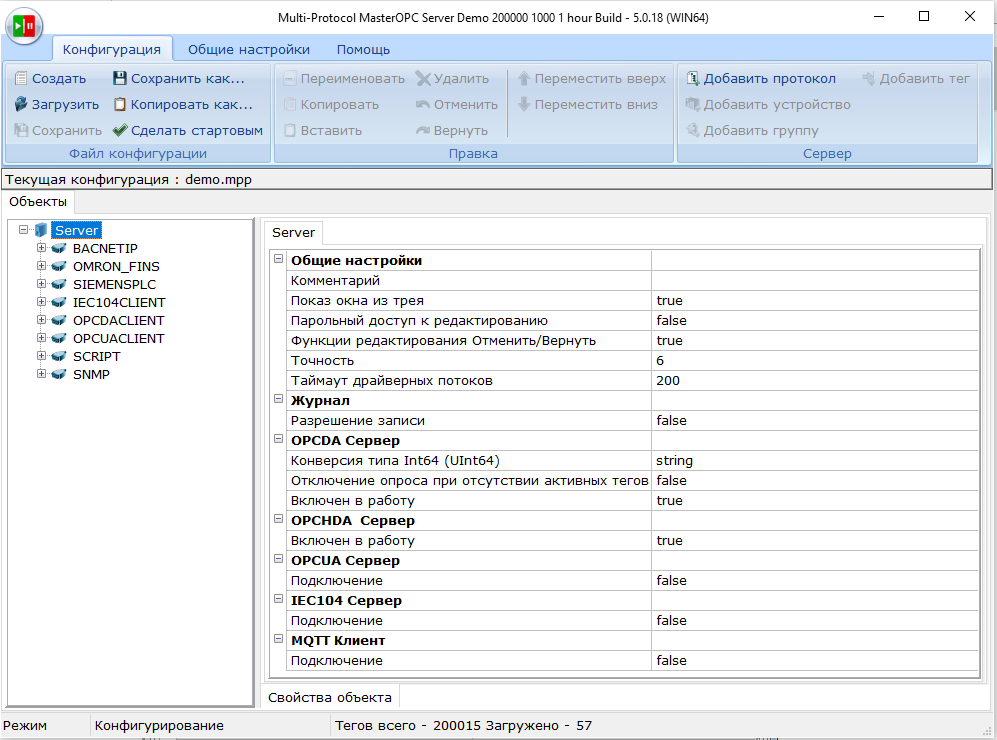Viewport: 997px width, 740px height.
Task: Collapse the MQTT Клиент property section
Action: coord(278,639)
